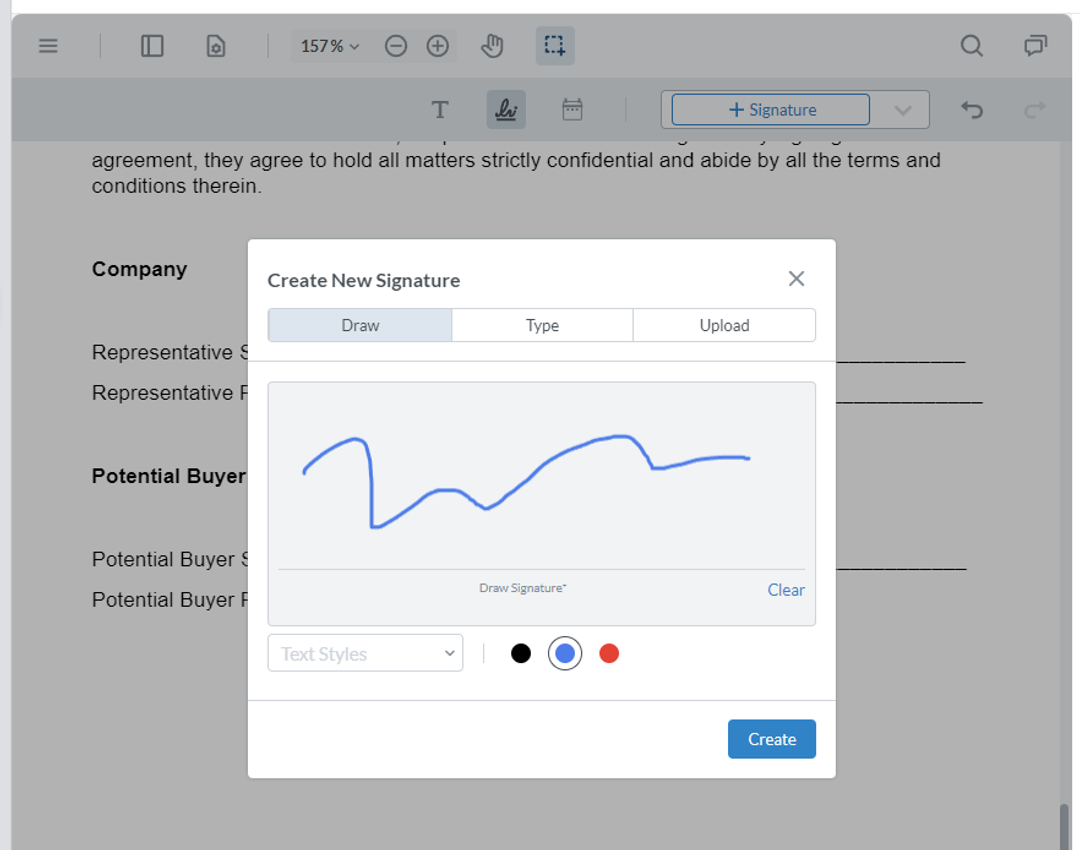Click the 'conditions therein.' paragraph line

point(176,186)
